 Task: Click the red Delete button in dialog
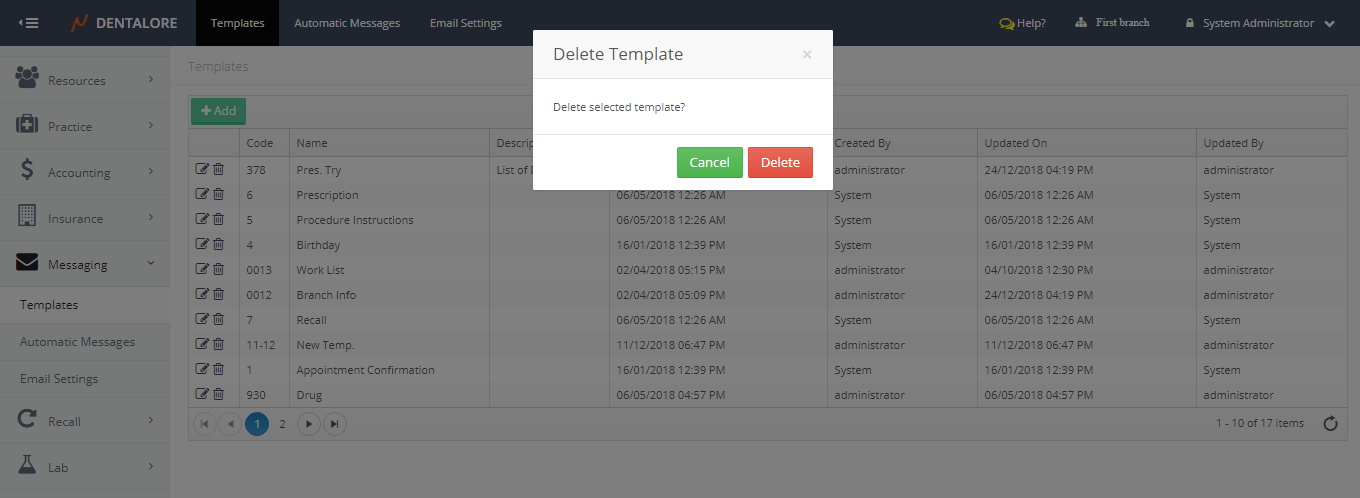780,162
